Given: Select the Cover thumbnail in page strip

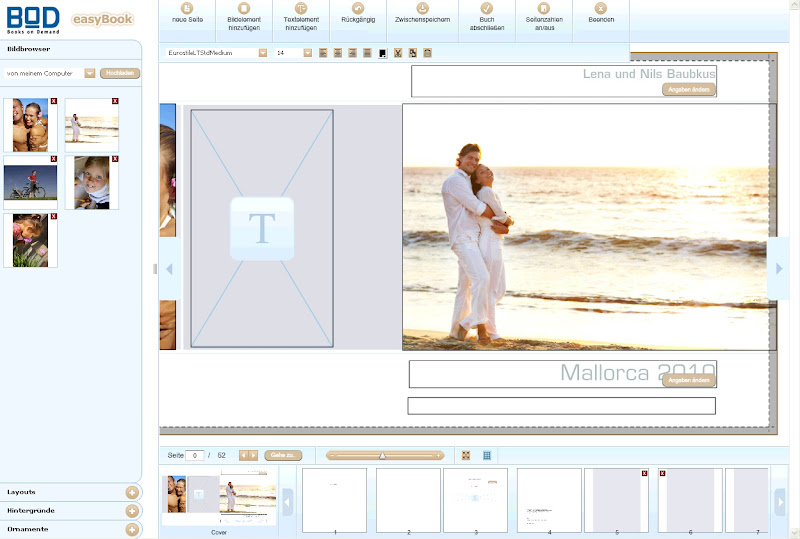Looking at the screenshot, I should click(x=219, y=499).
